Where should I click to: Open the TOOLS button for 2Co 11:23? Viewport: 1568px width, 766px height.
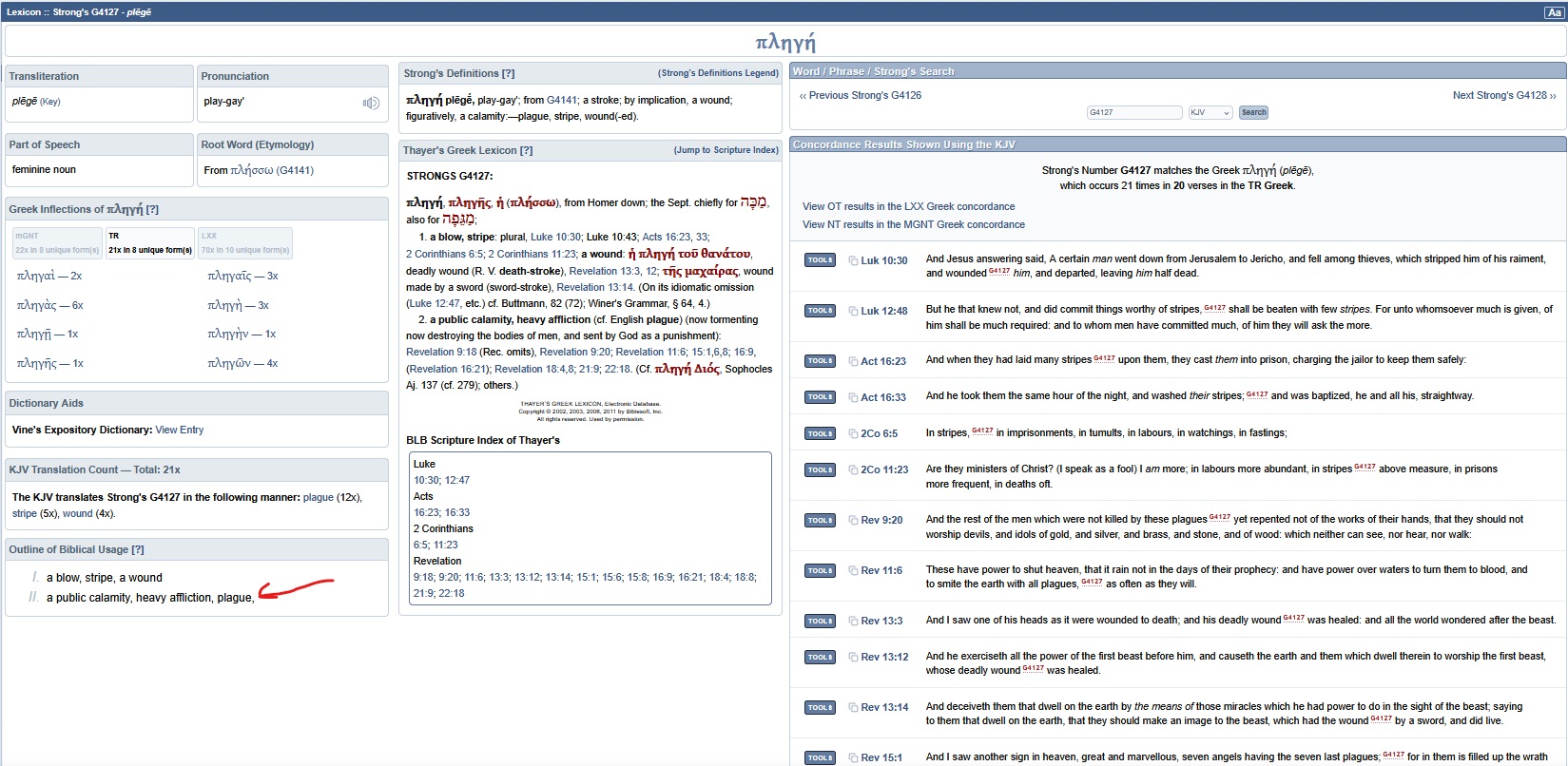(x=820, y=469)
